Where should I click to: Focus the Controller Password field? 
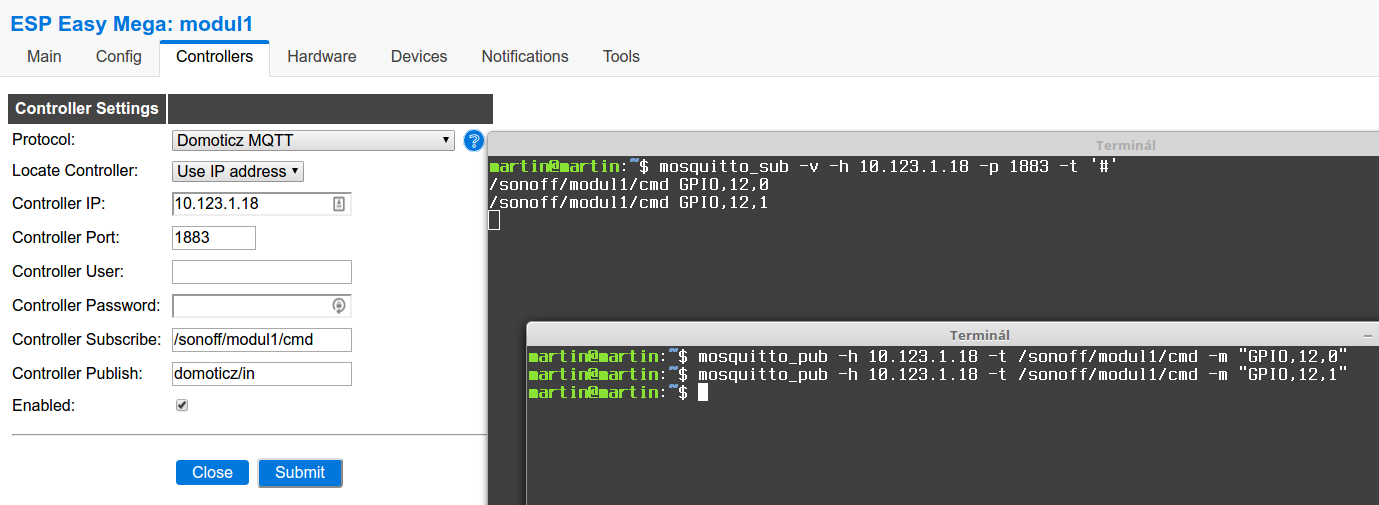[x=262, y=306]
